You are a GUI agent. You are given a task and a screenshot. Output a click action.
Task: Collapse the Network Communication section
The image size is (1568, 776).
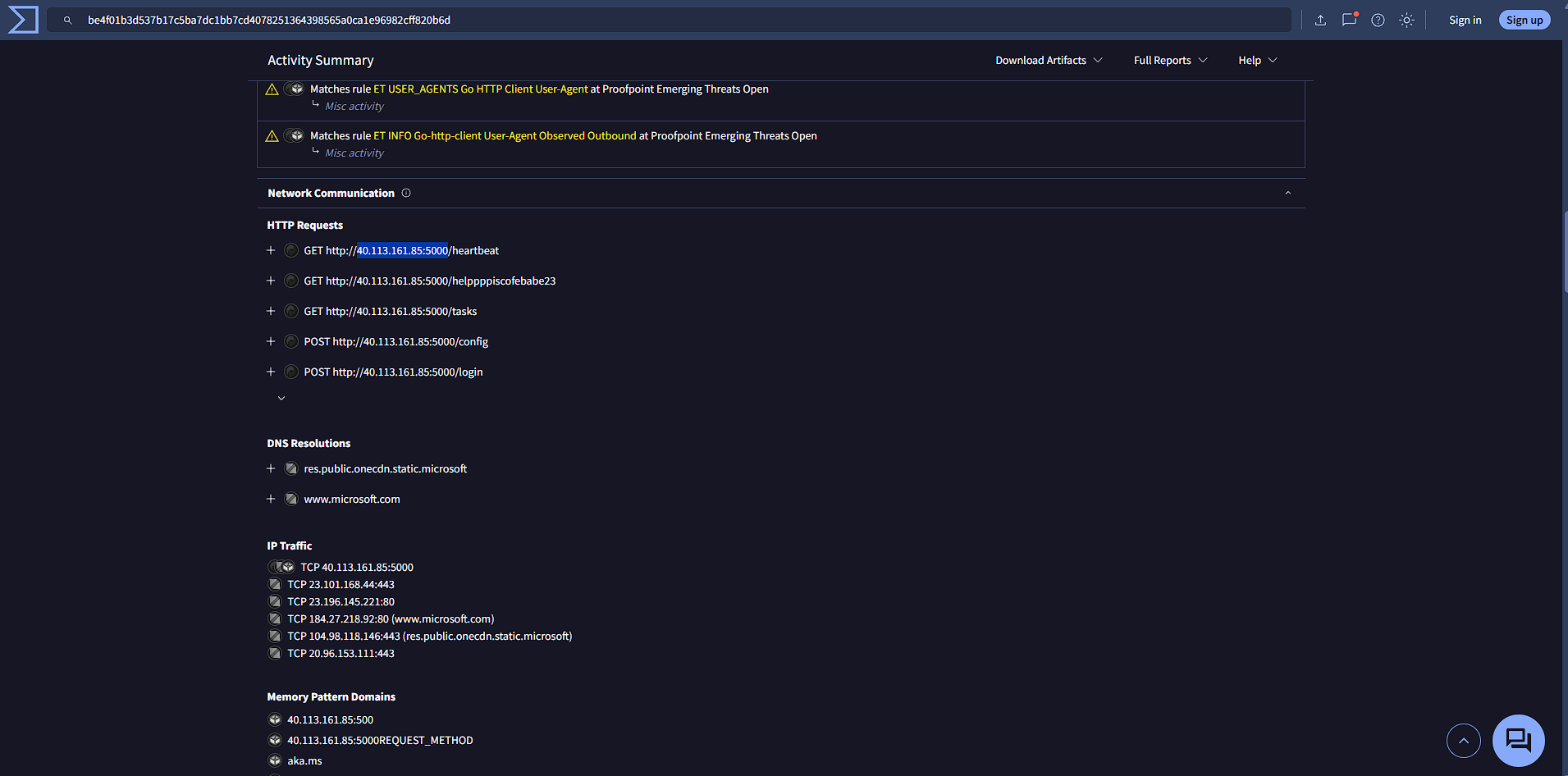1287,193
